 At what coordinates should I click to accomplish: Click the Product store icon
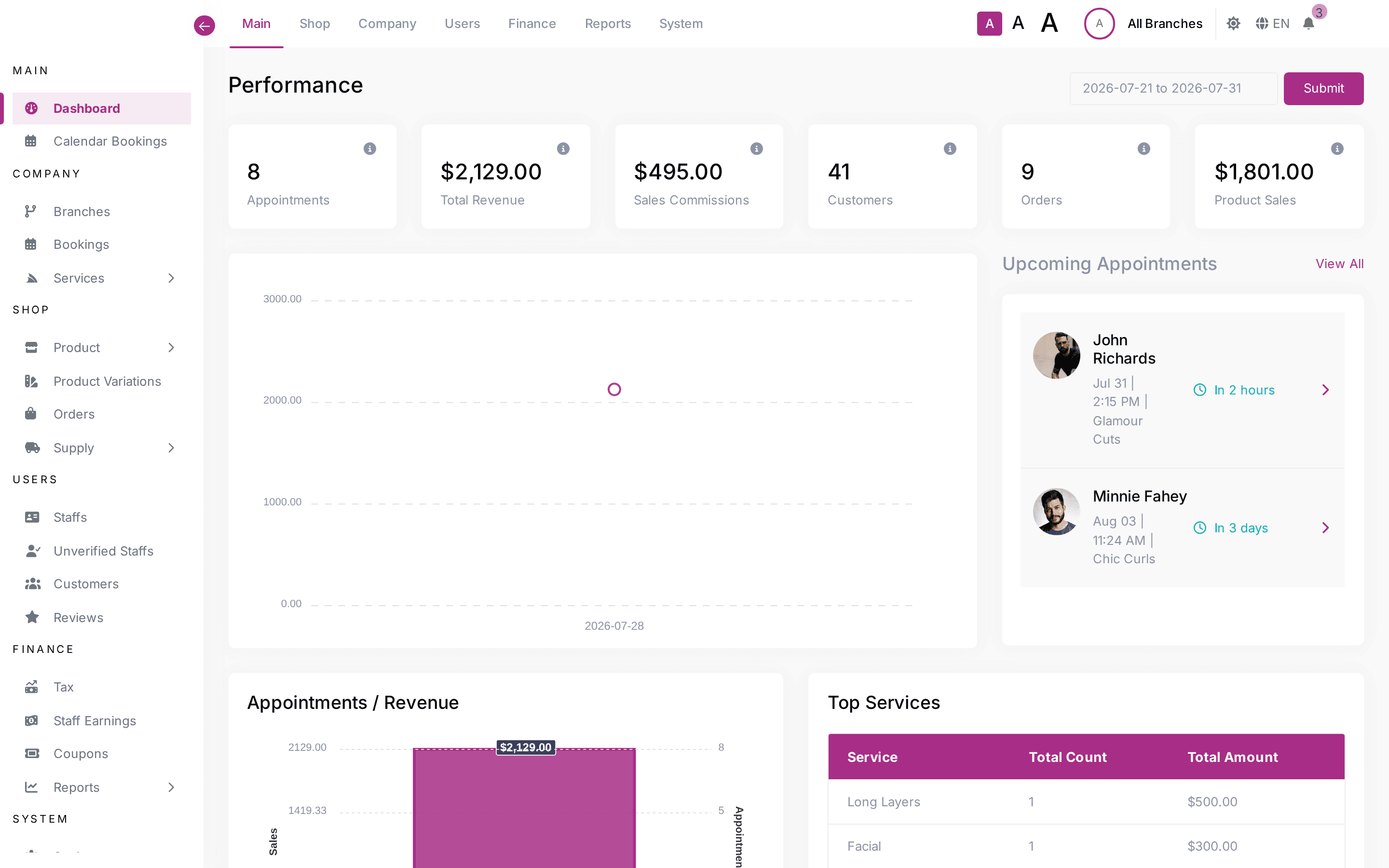[31, 348]
